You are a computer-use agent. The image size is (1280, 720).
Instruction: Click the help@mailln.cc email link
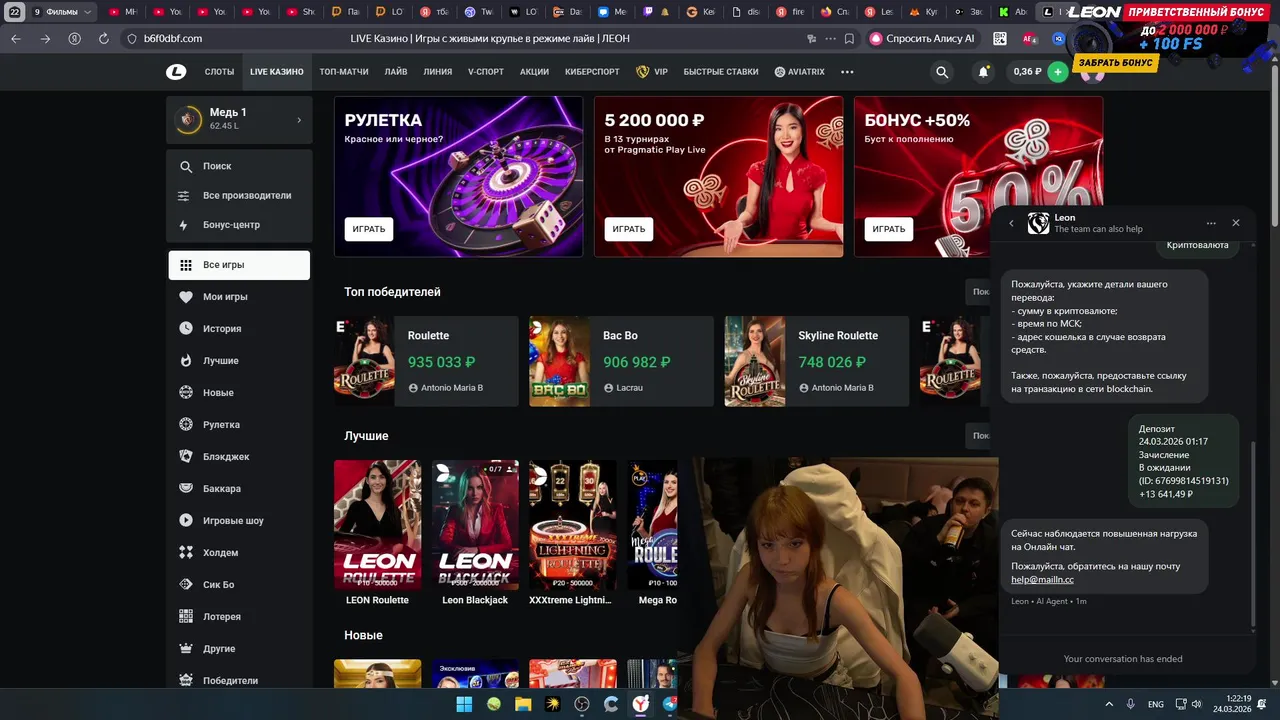pos(1042,579)
